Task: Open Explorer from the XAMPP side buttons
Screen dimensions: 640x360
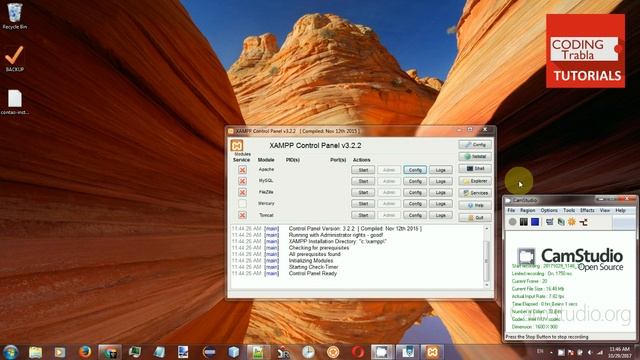Action: [475, 181]
